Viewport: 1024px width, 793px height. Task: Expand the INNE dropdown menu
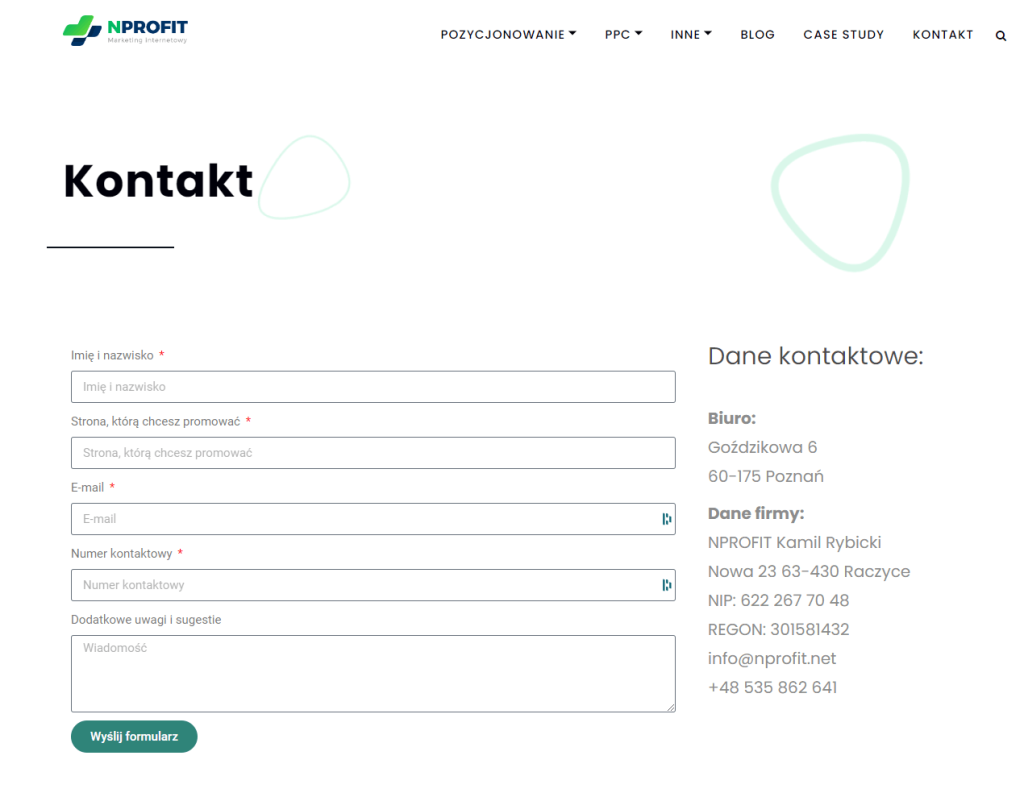690,34
